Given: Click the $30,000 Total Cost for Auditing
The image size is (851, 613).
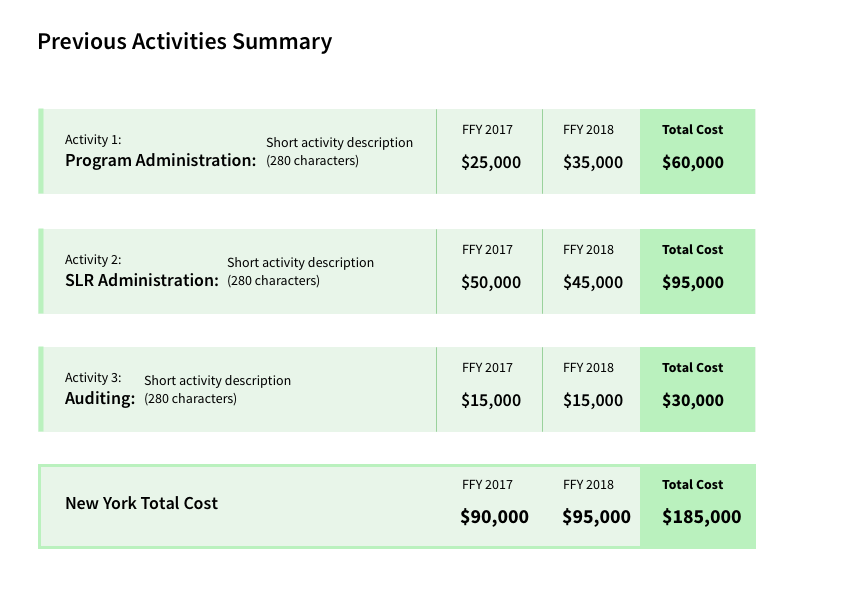Looking at the screenshot, I should [x=692, y=400].
